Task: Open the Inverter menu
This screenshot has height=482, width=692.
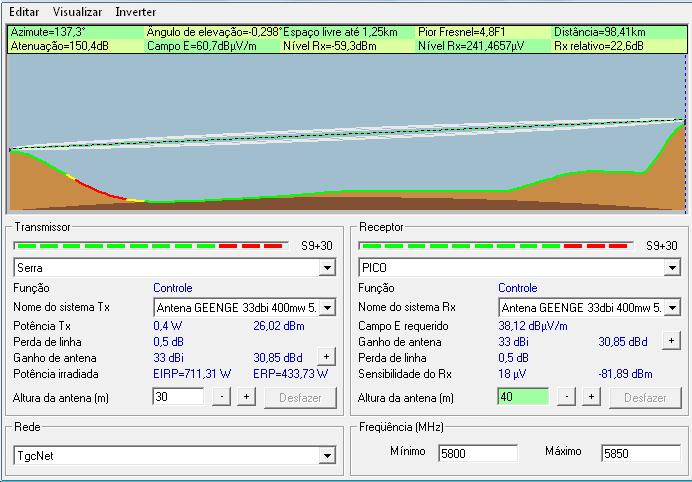Action: (x=135, y=12)
